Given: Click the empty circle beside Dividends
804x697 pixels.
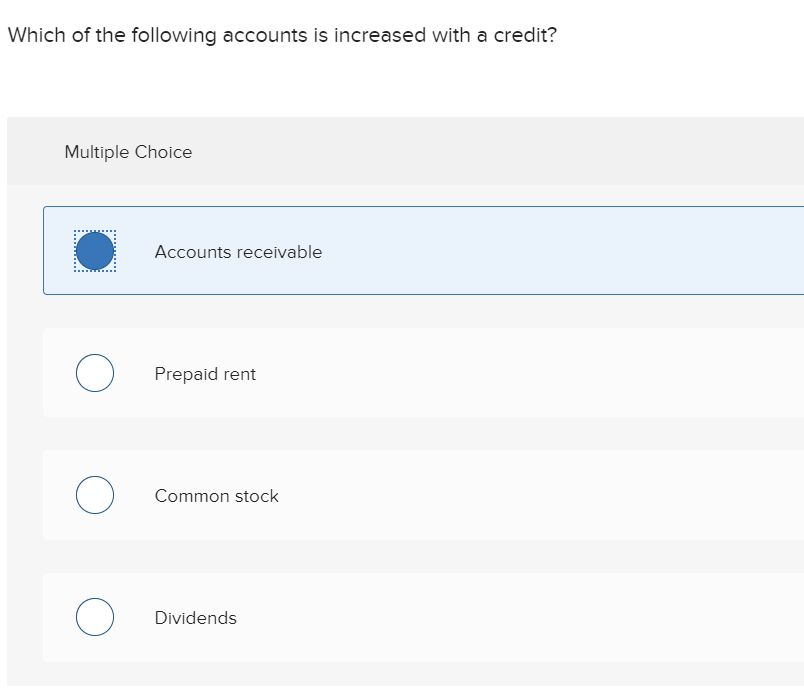Looking at the screenshot, I should (95, 617).
